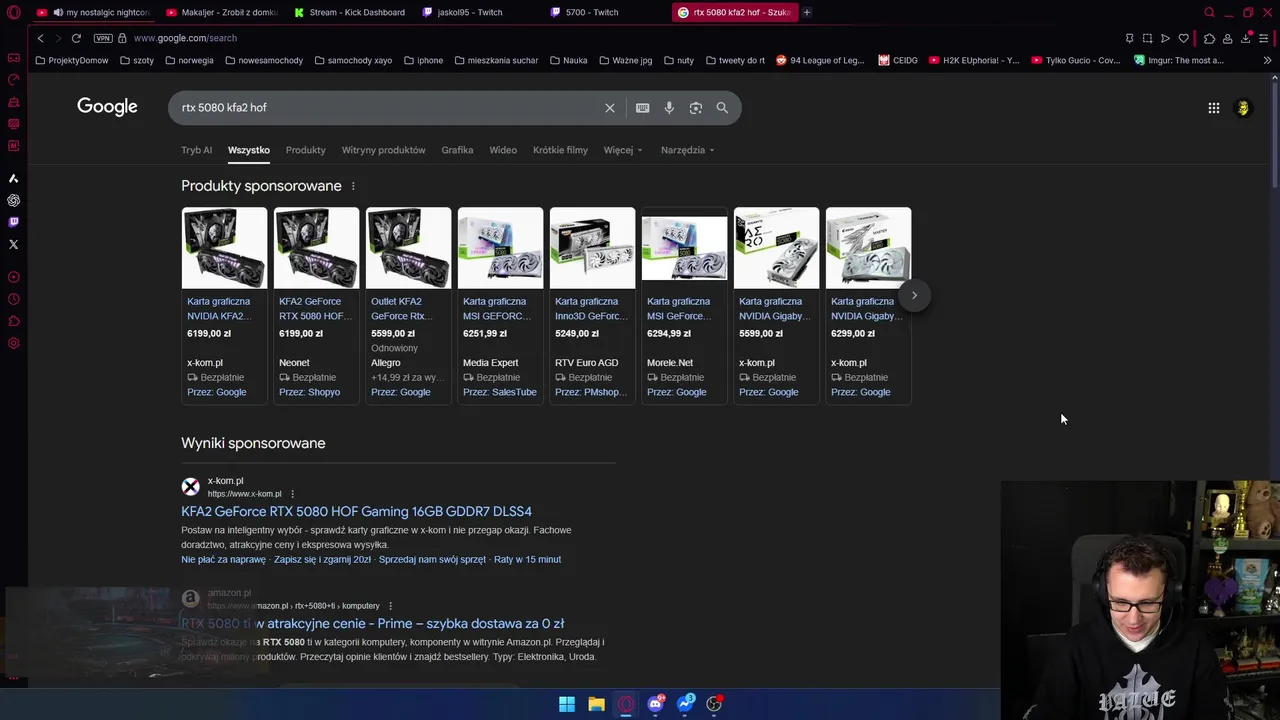Expand the Narzędzia dropdown
Image resolution: width=1280 pixels, height=720 pixels.
click(x=688, y=150)
